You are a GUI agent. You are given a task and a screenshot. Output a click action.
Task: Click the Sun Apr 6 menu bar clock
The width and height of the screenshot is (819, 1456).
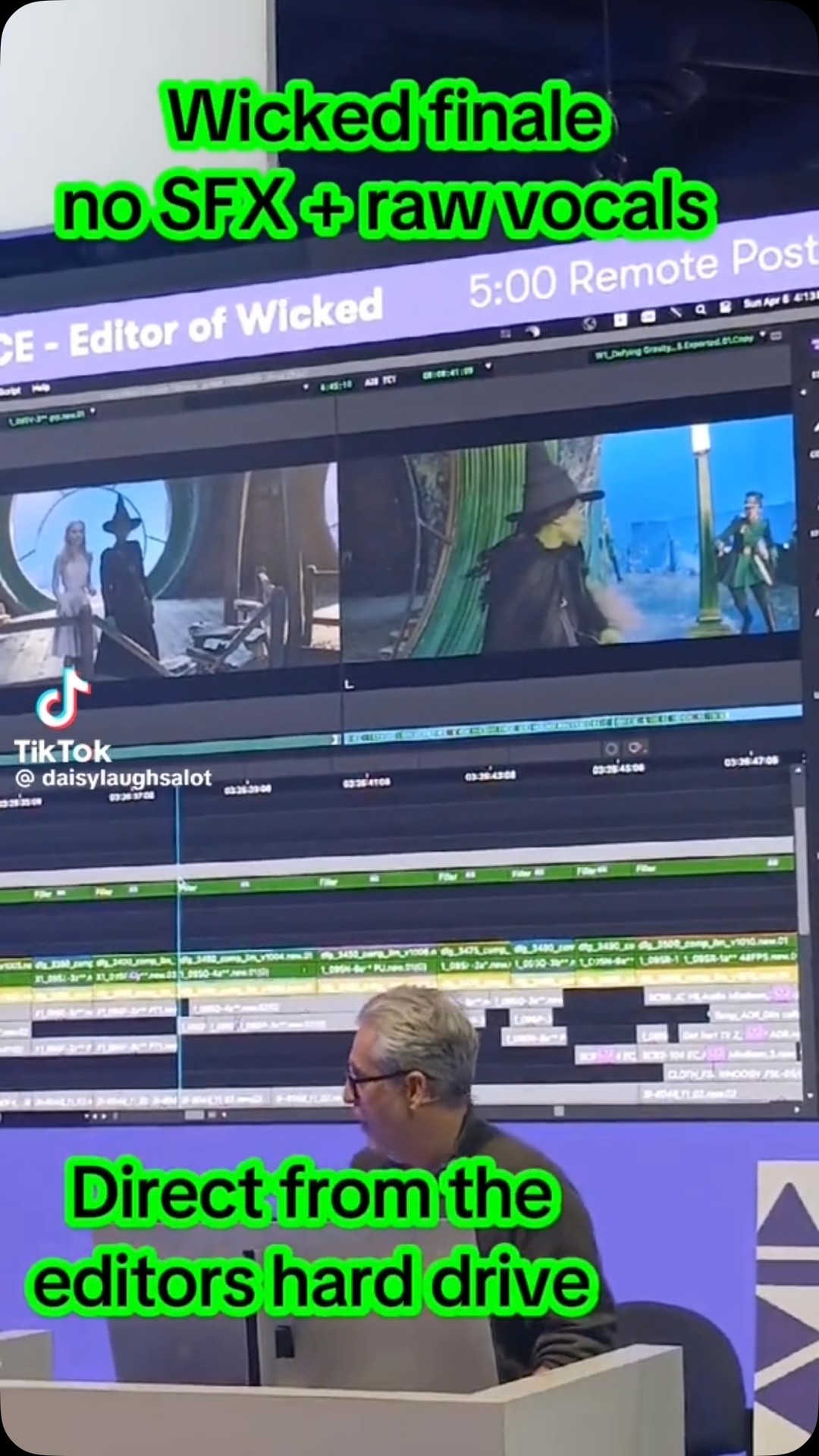(x=780, y=300)
